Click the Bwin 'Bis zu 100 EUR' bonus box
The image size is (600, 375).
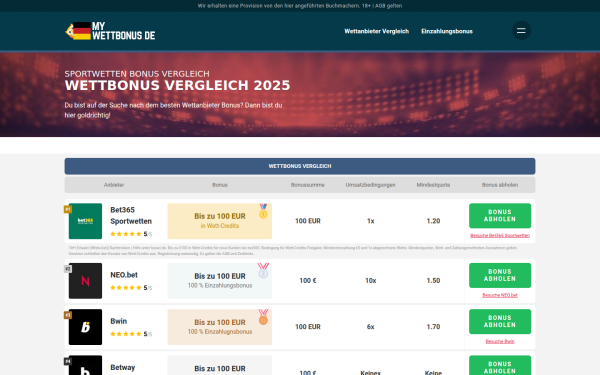click(220, 327)
